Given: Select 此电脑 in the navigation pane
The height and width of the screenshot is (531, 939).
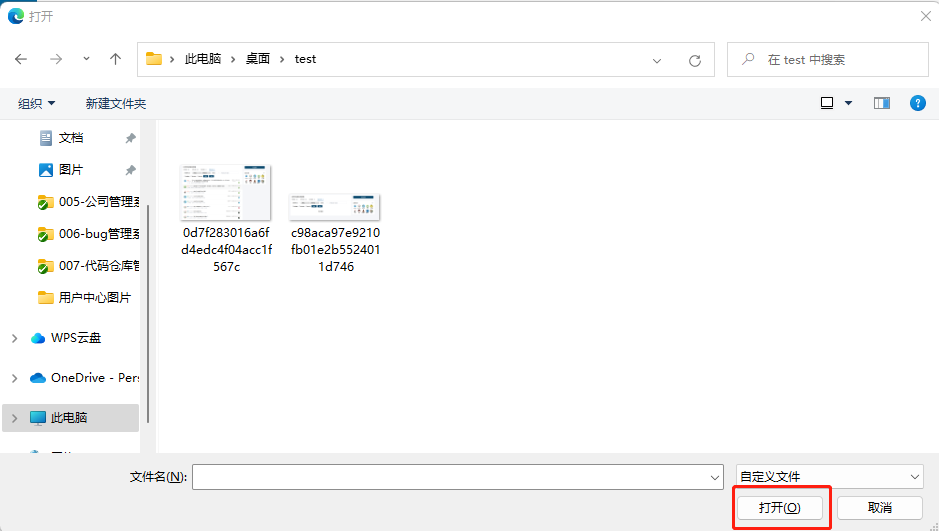Looking at the screenshot, I should (x=69, y=418).
